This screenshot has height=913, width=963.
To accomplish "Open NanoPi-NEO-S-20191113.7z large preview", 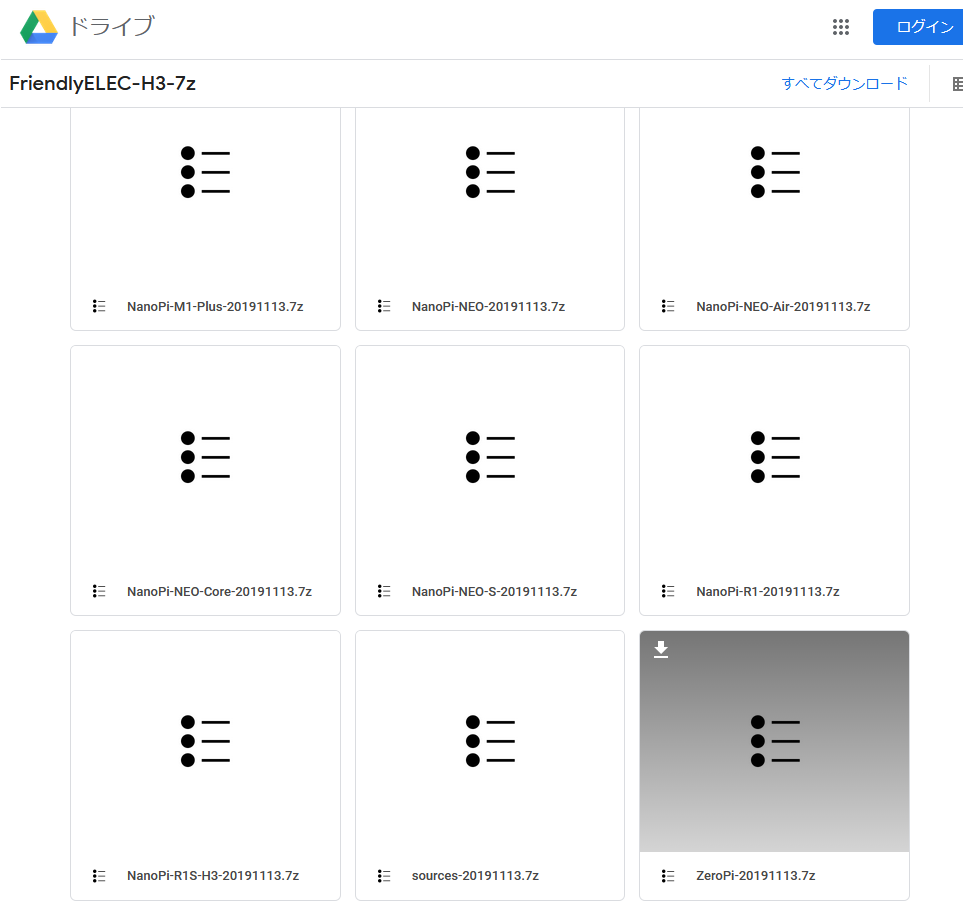I will pyautogui.click(x=490, y=457).
